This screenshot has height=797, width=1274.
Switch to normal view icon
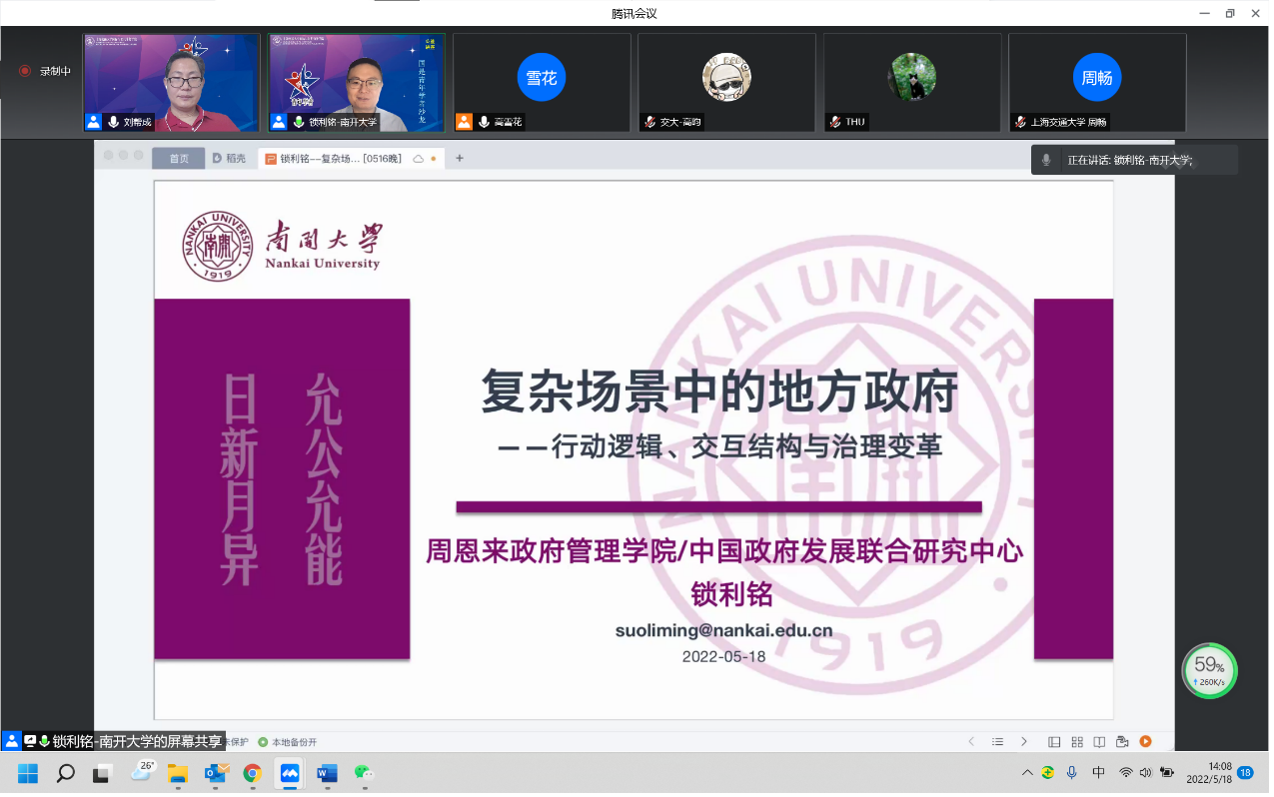click(1054, 742)
